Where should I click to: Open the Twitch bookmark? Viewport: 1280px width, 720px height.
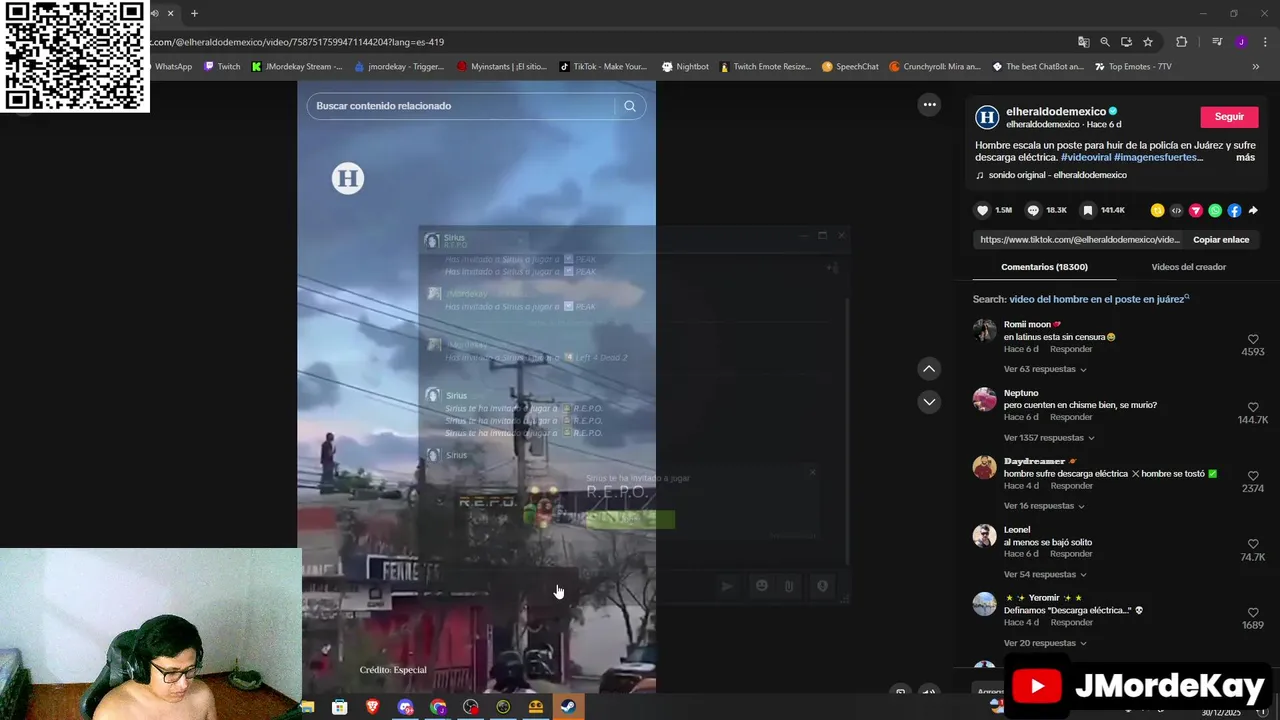point(222,67)
